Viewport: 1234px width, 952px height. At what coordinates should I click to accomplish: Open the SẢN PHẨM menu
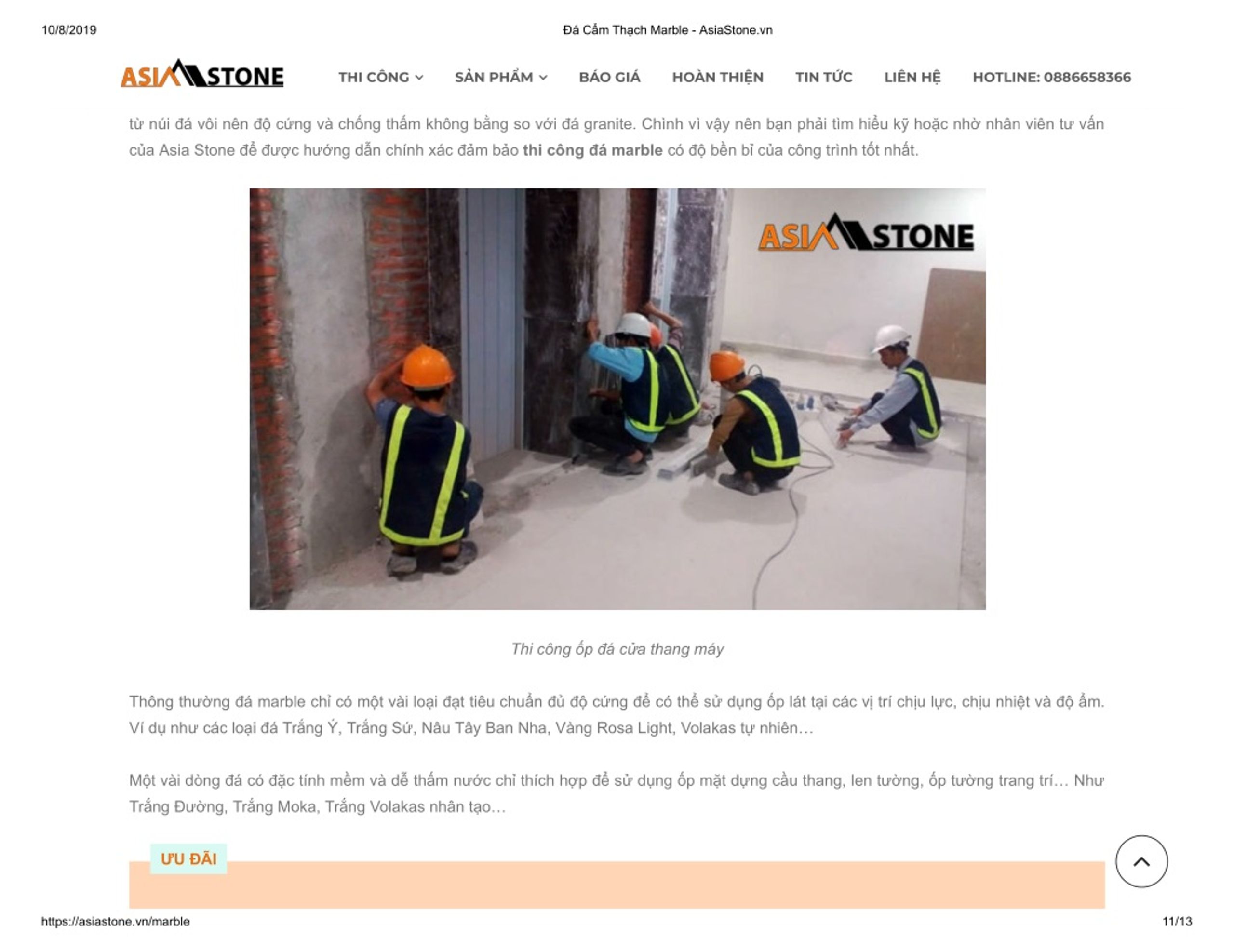(x=501, y=78)
